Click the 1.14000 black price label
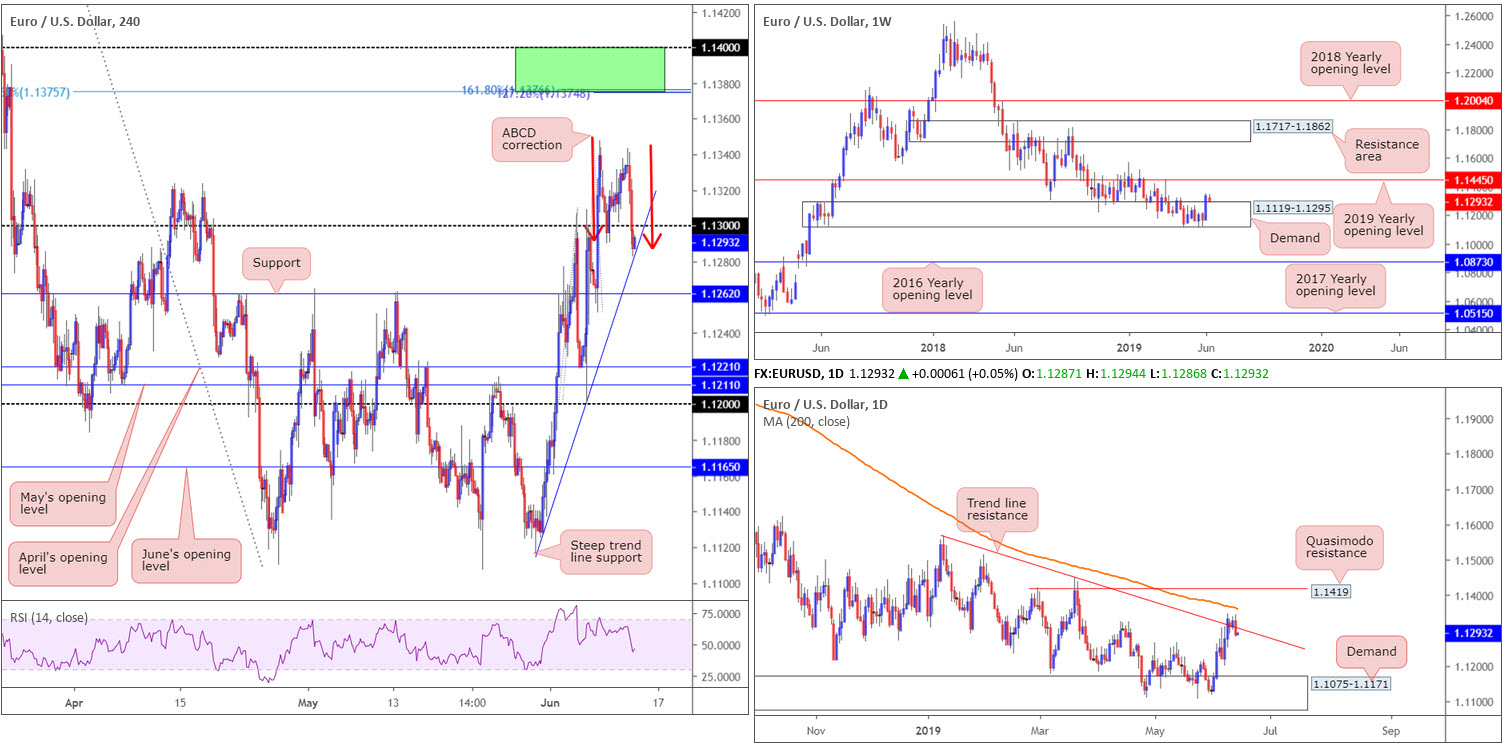Viewport: 1503px width, 744px height. coord(719,47)
